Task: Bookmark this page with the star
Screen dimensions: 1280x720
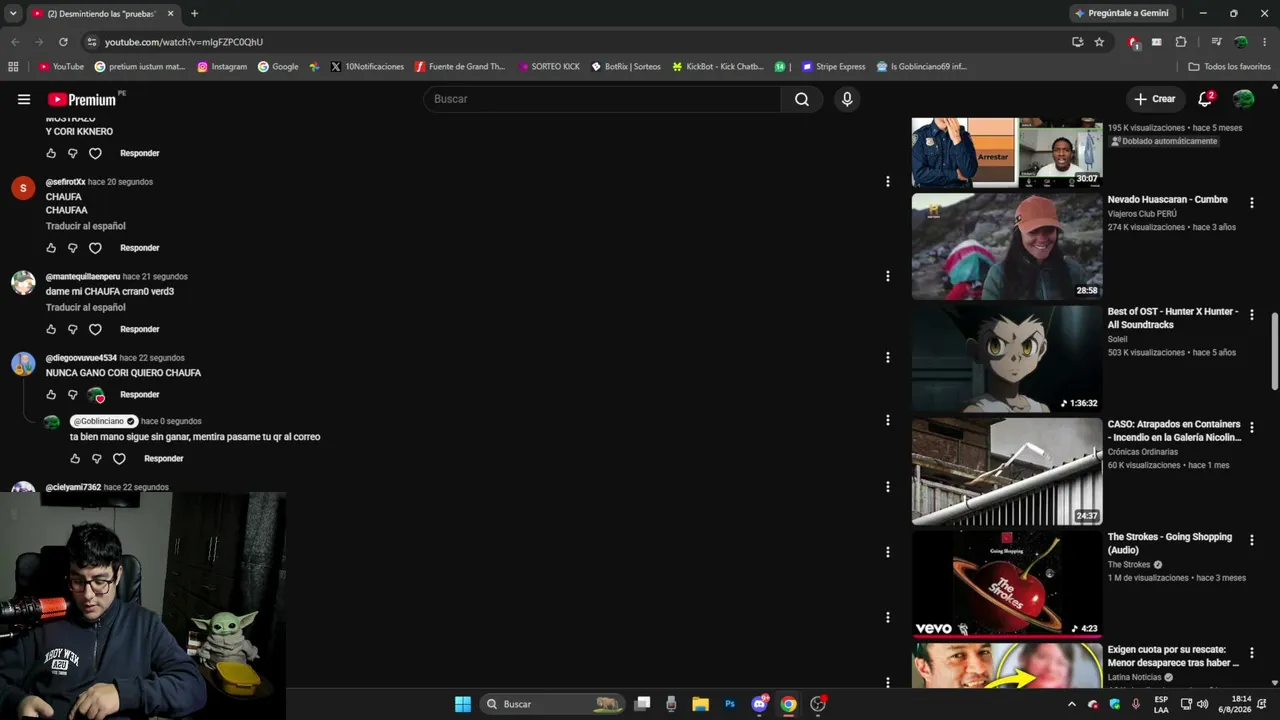Action: [x=1099, y=42]
